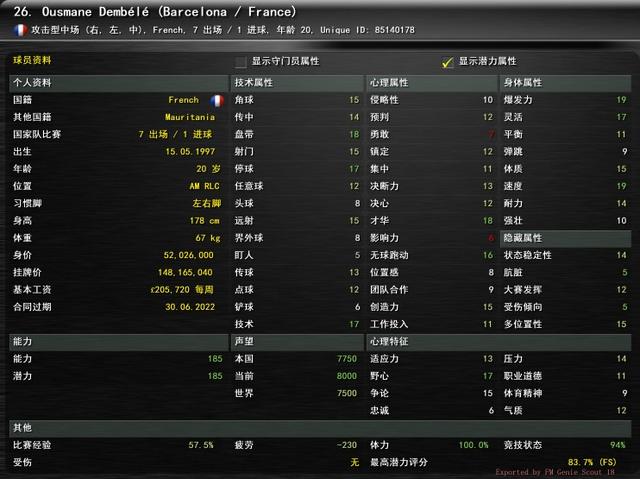Click the 挂牌价 value 148,165,040
The image size is (640, 479).
(x=185, y=272)
